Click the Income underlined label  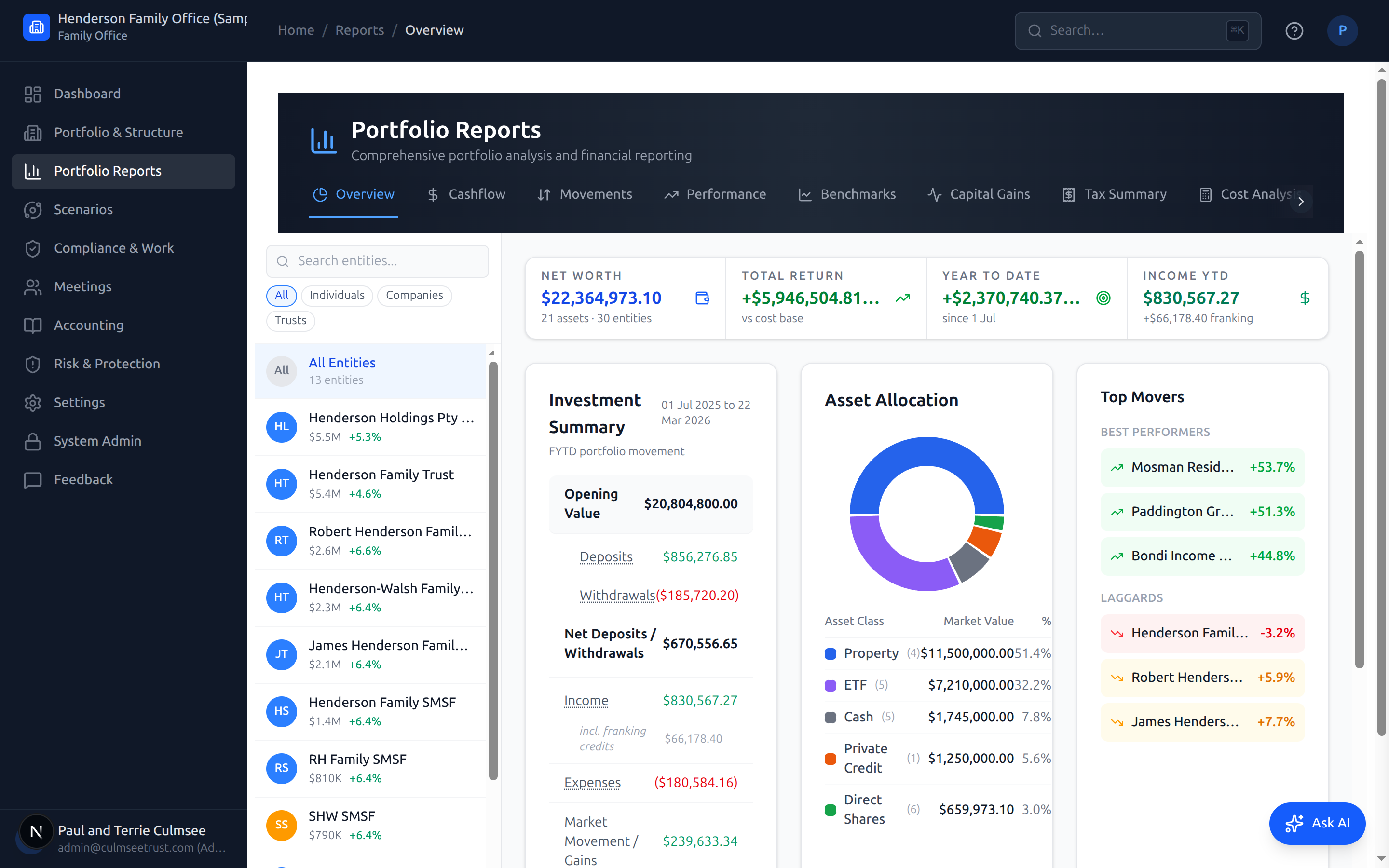586,700
